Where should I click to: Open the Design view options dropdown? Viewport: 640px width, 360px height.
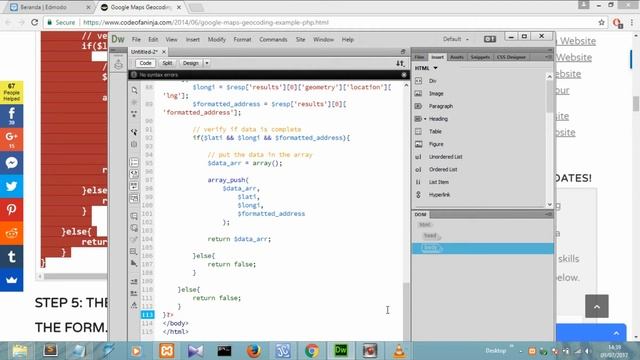point(207,63)
